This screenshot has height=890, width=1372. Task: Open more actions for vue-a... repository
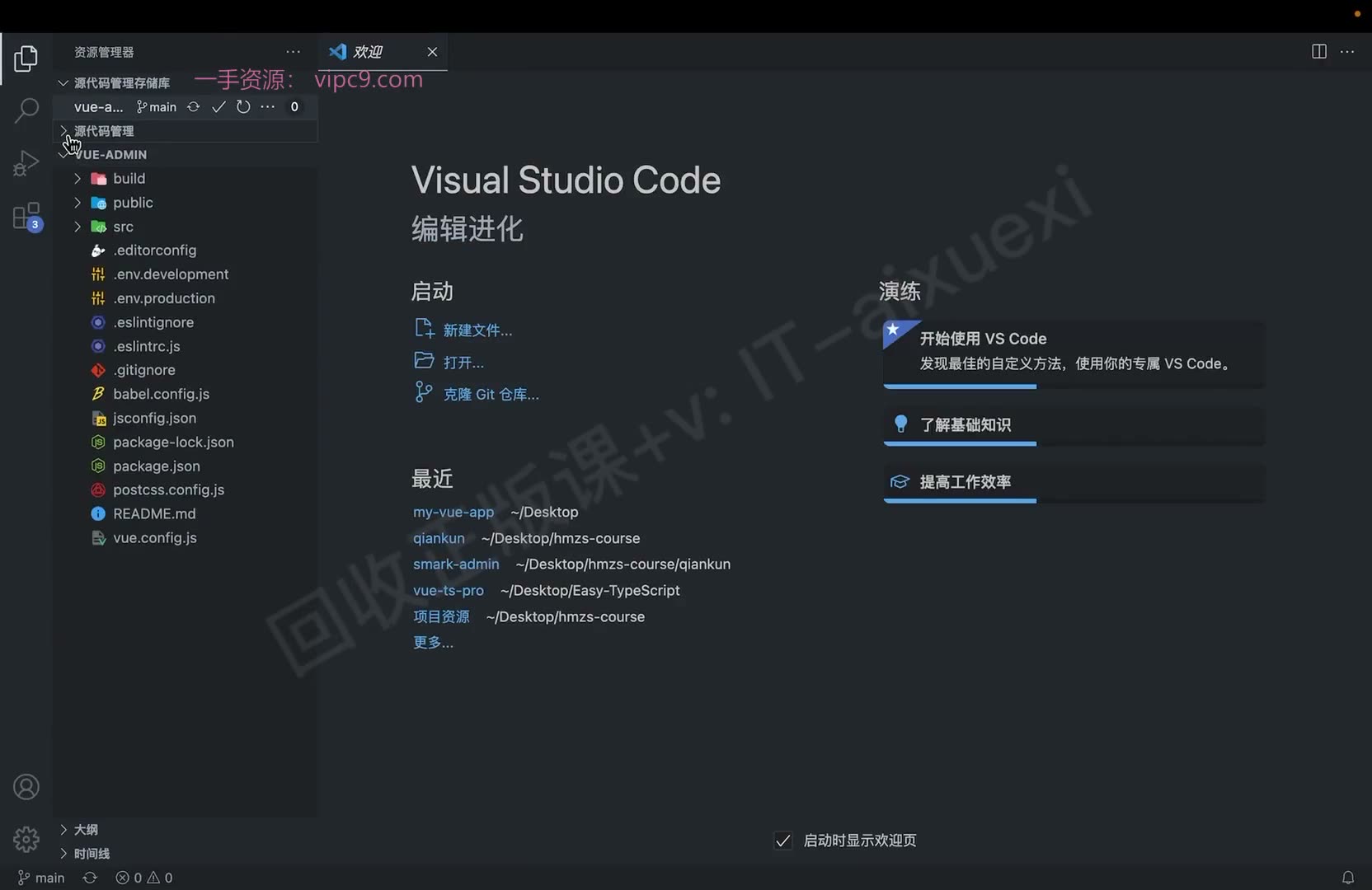pyautogui.click(x=268, y=107)
